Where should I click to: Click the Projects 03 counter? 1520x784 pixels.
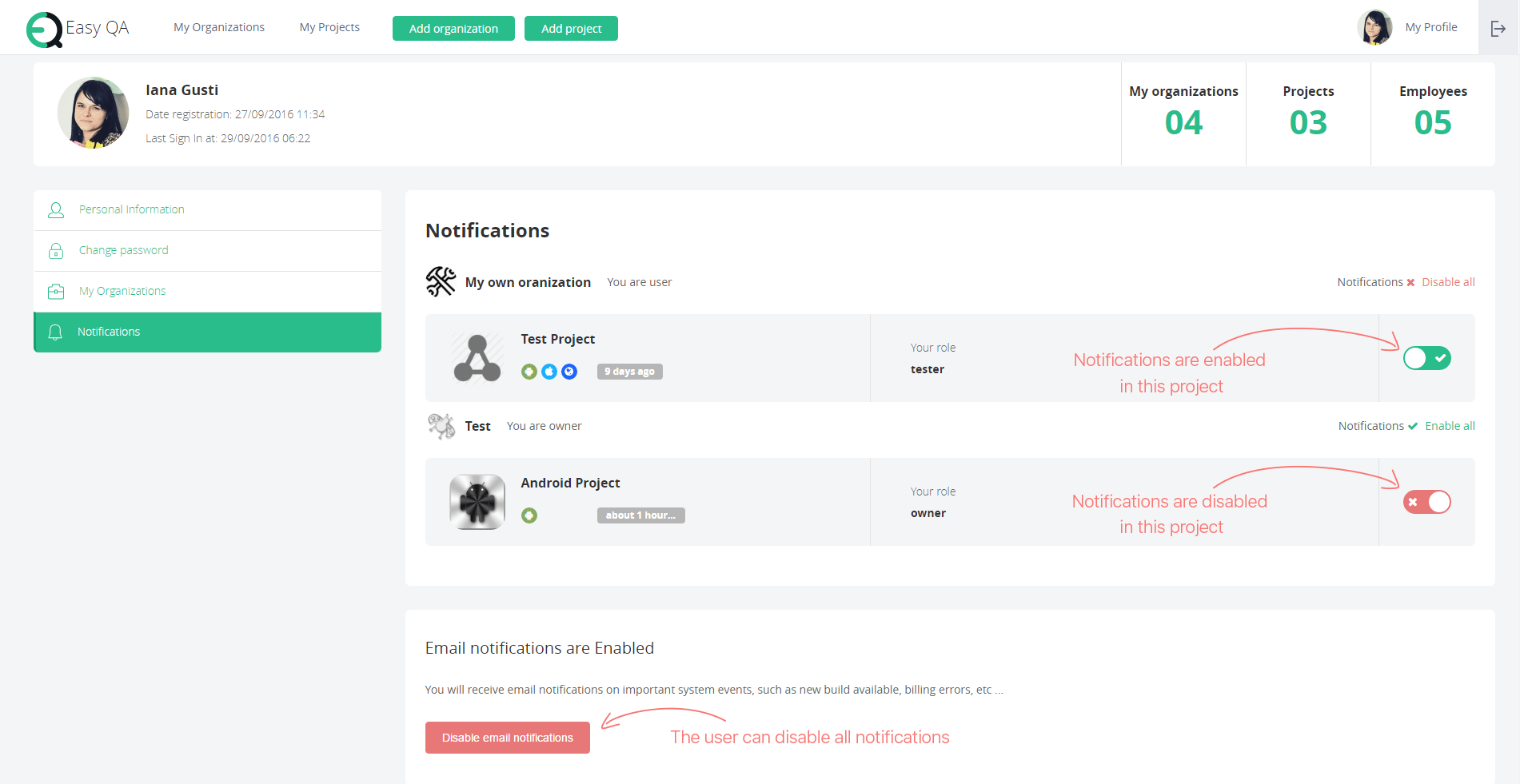[x=1308, y=113]
